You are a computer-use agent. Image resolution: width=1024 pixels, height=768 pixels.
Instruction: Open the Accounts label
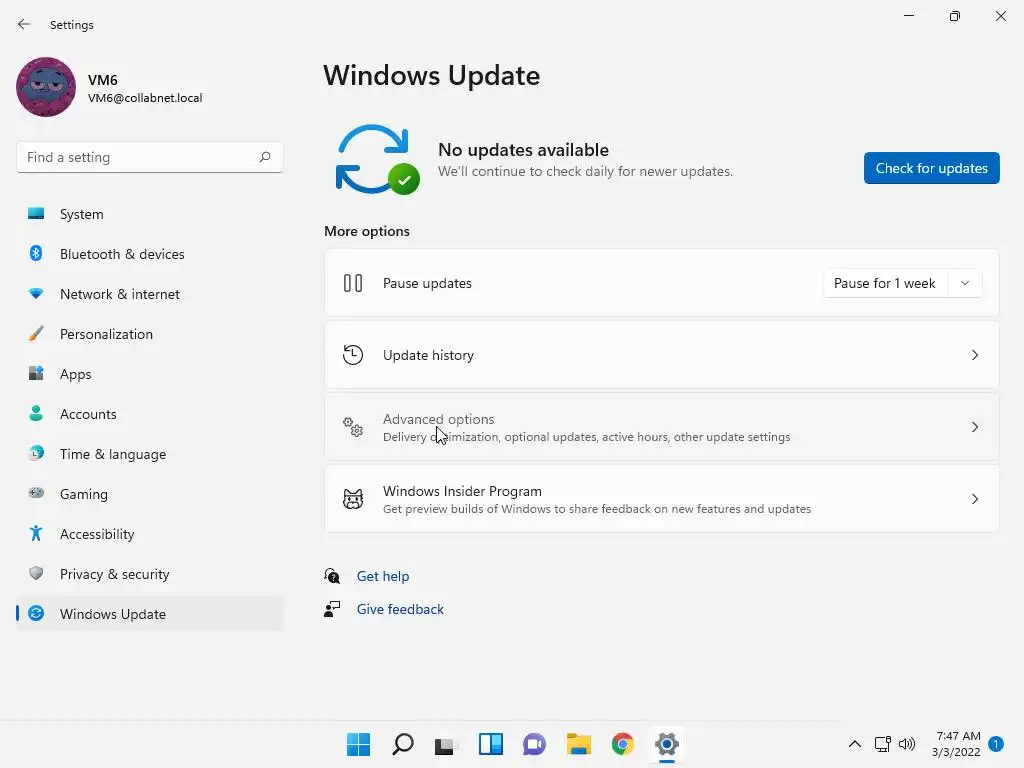click(x=88, y=414)
